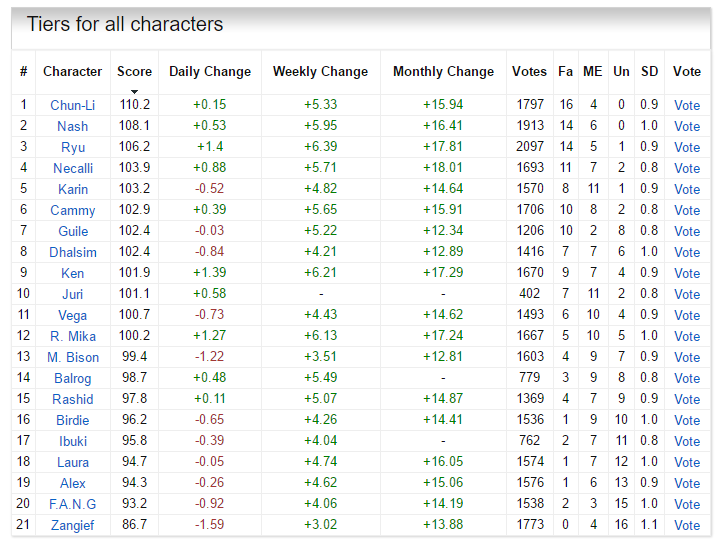Sort by Monthly Change column header
This screenshot has width=721, height=546.
(443, 71)
